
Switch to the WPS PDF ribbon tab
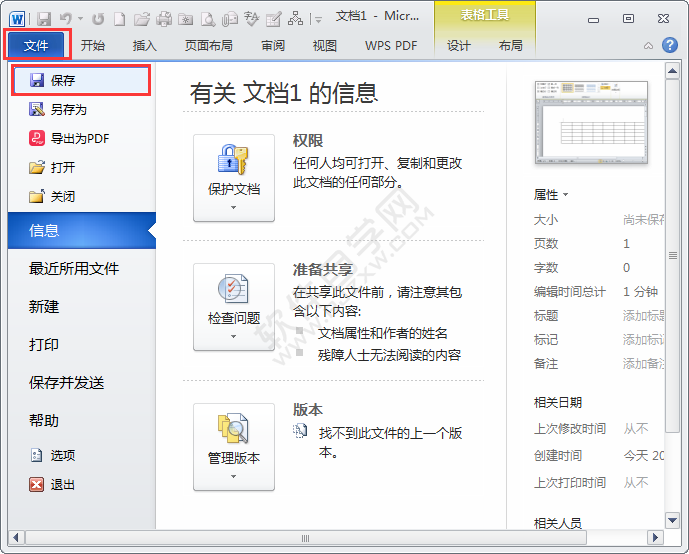click(x=390, y=45)
